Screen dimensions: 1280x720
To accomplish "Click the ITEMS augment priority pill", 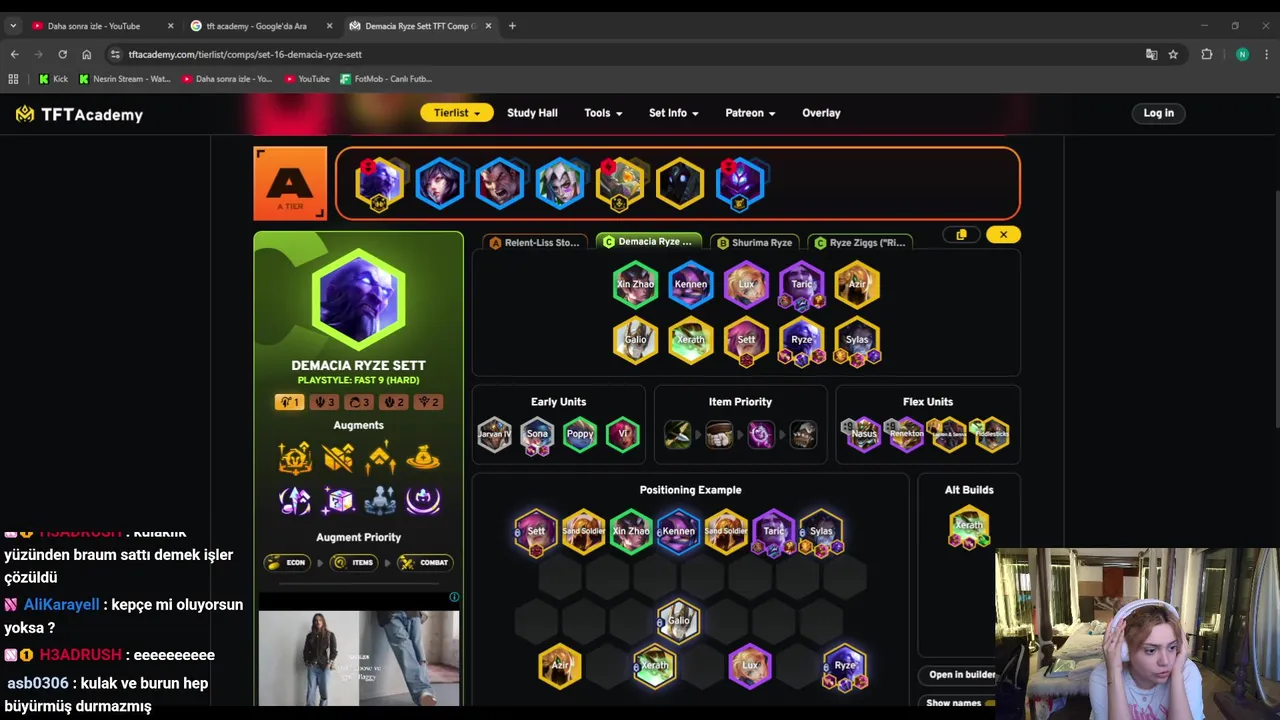I will (356, 562).
